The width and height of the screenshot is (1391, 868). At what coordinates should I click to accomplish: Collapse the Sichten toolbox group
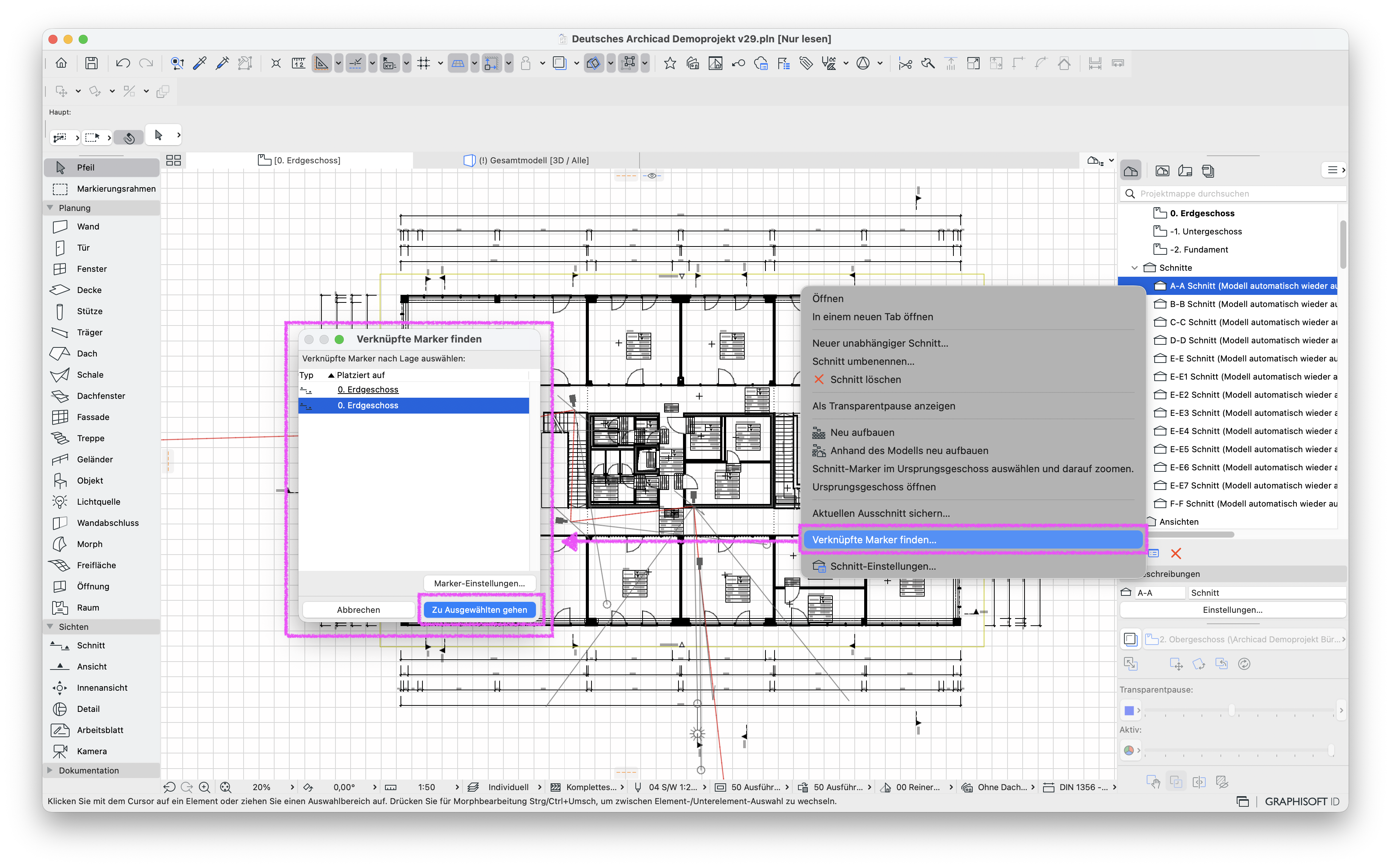pos(50,627)
